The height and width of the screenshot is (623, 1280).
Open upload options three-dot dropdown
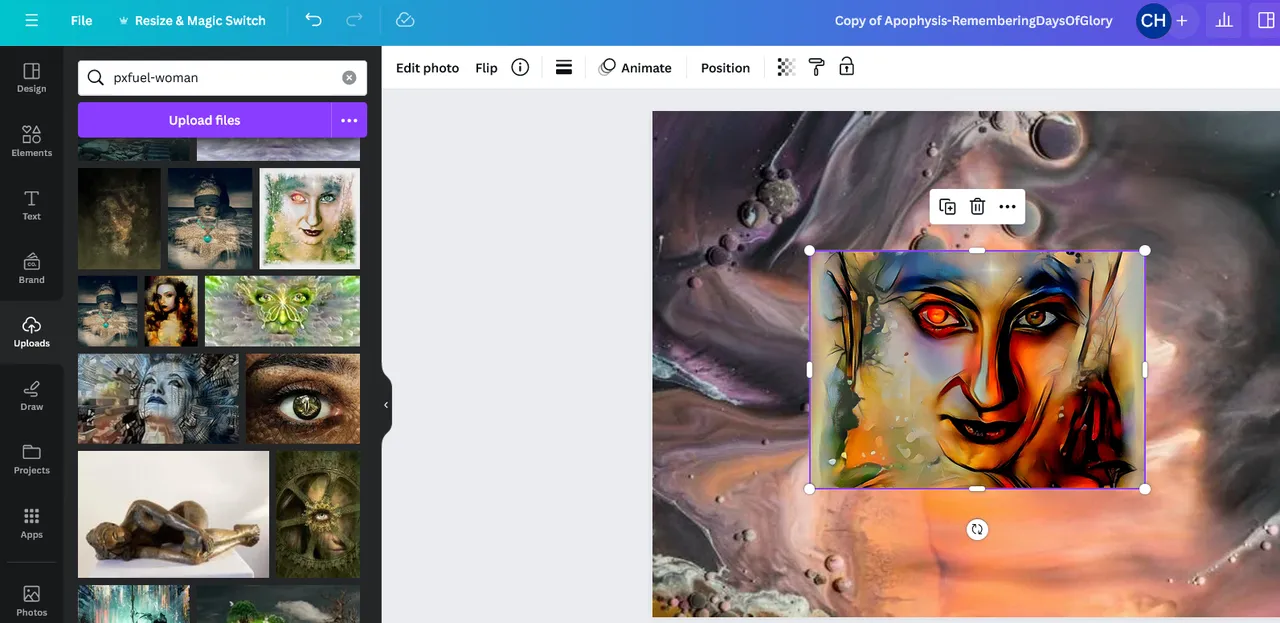tap(349, 120)
